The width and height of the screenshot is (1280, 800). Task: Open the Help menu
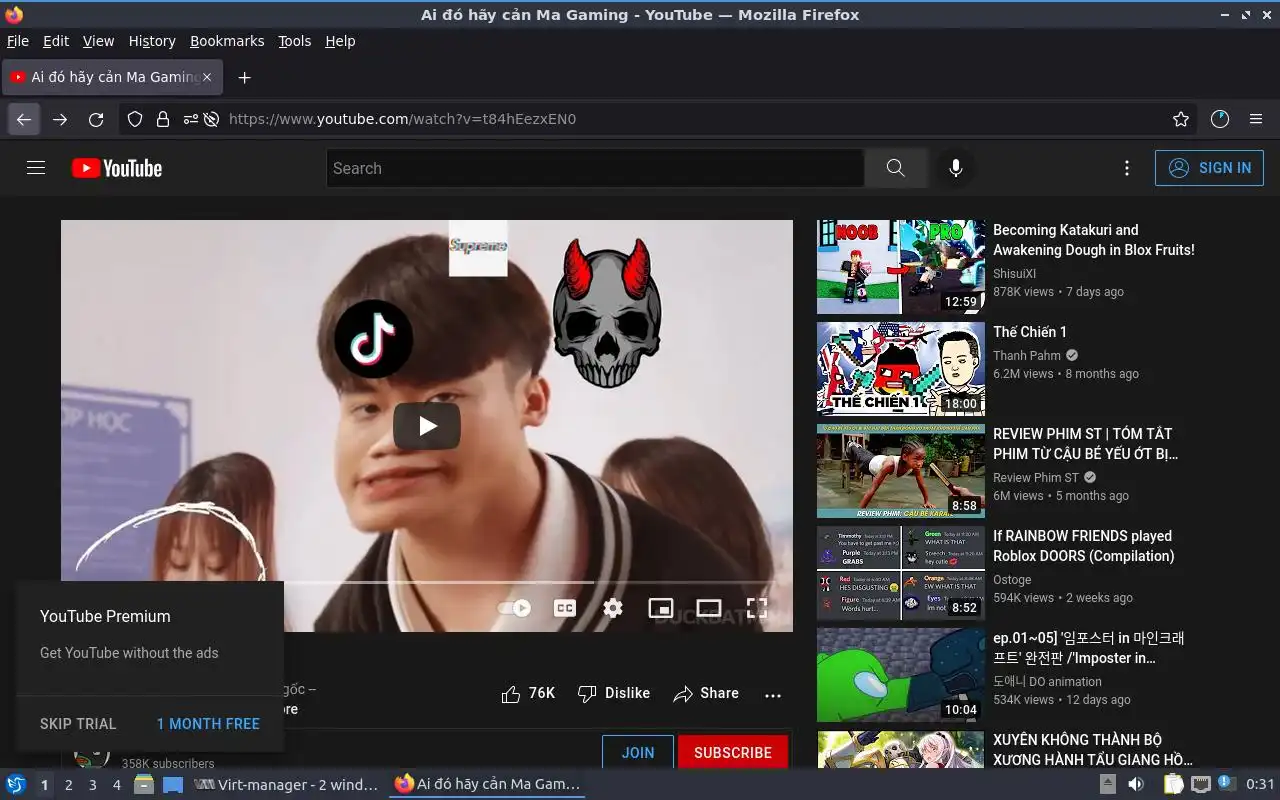340,41
